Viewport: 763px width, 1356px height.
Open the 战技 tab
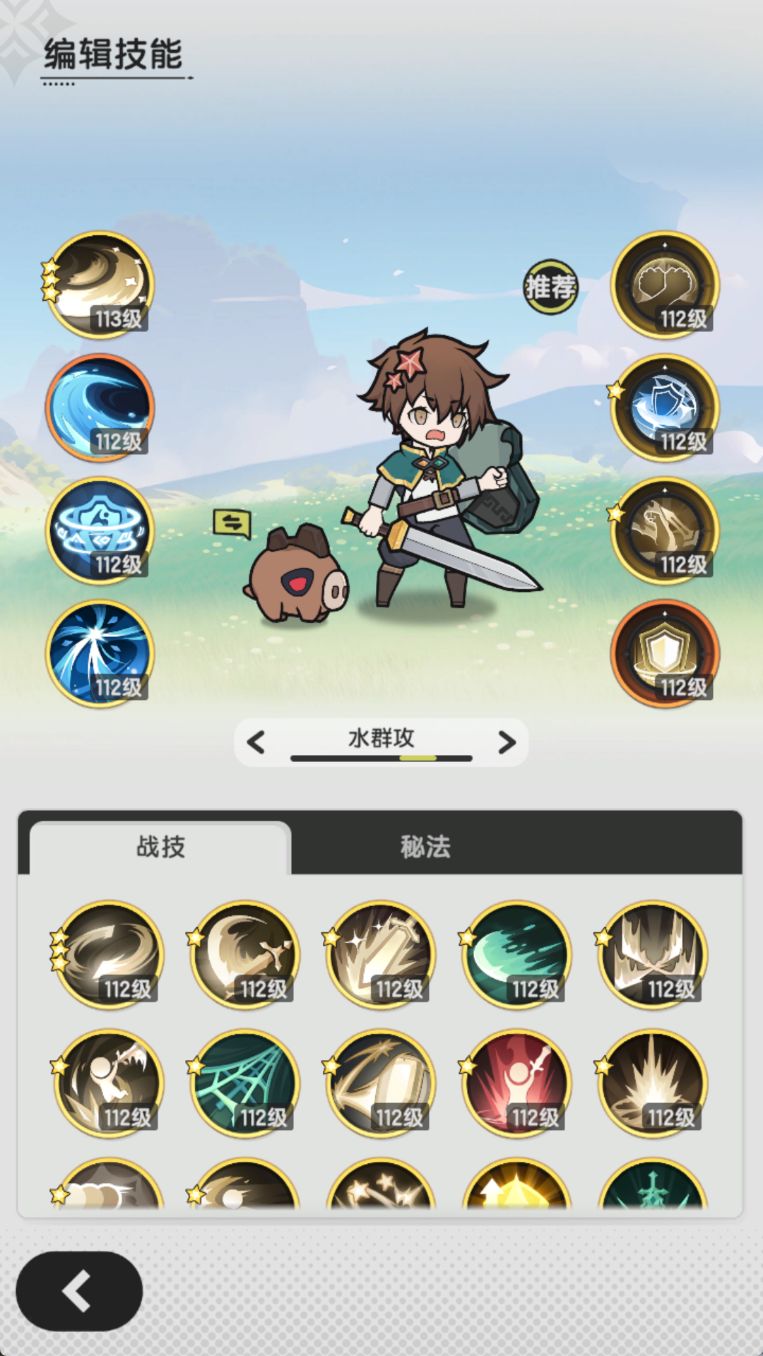[161, 847]
